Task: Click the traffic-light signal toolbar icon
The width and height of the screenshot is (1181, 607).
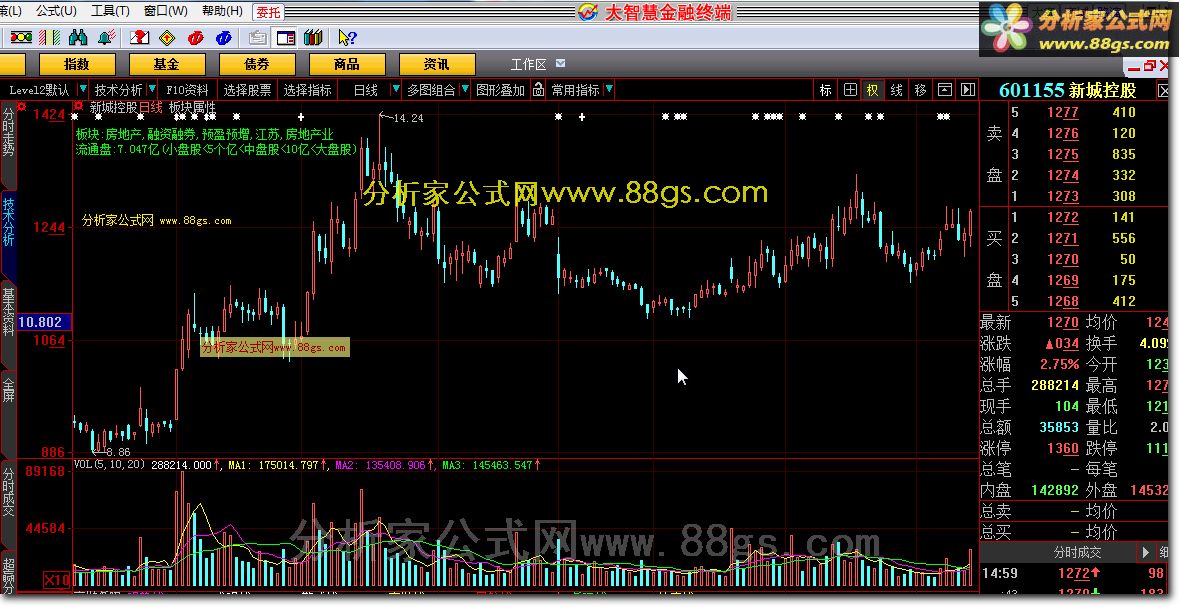Action: click(x=20, y=37)
